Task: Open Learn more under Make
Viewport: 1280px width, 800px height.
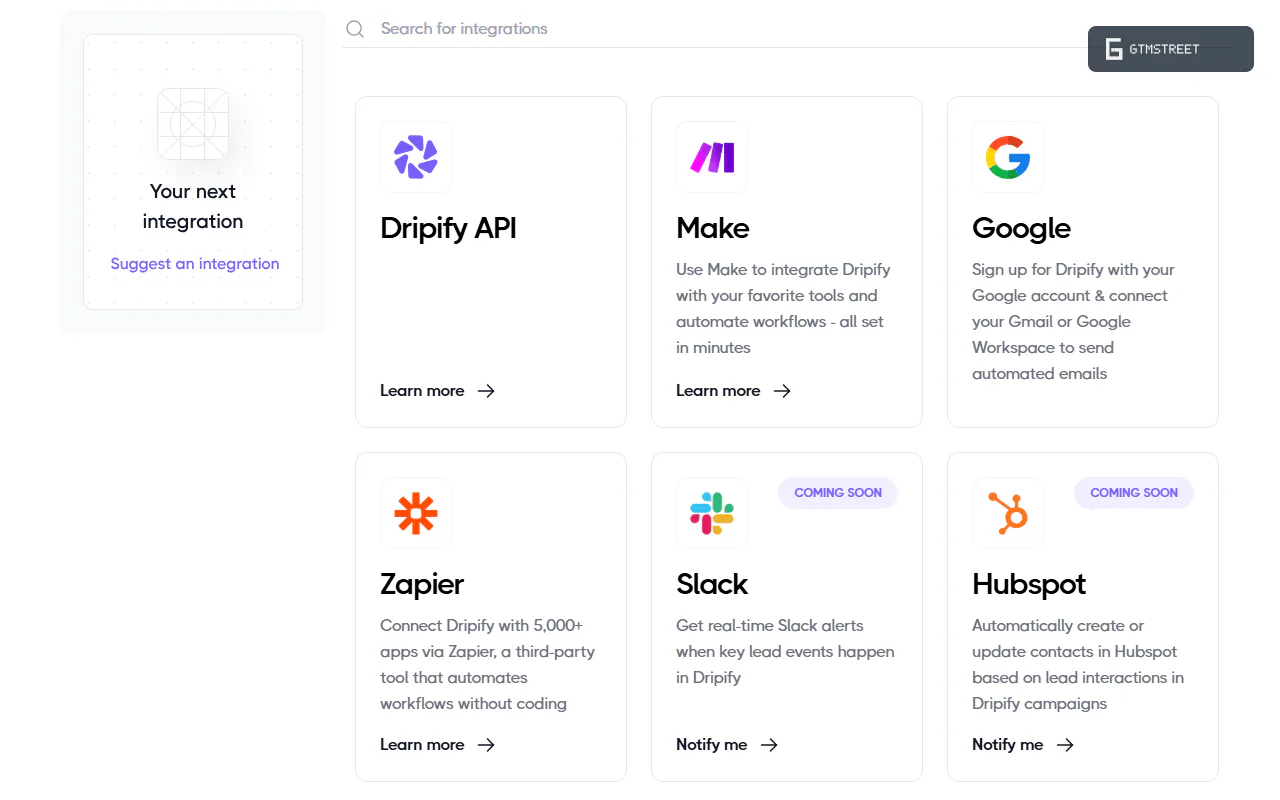Action: click(718, 391)
